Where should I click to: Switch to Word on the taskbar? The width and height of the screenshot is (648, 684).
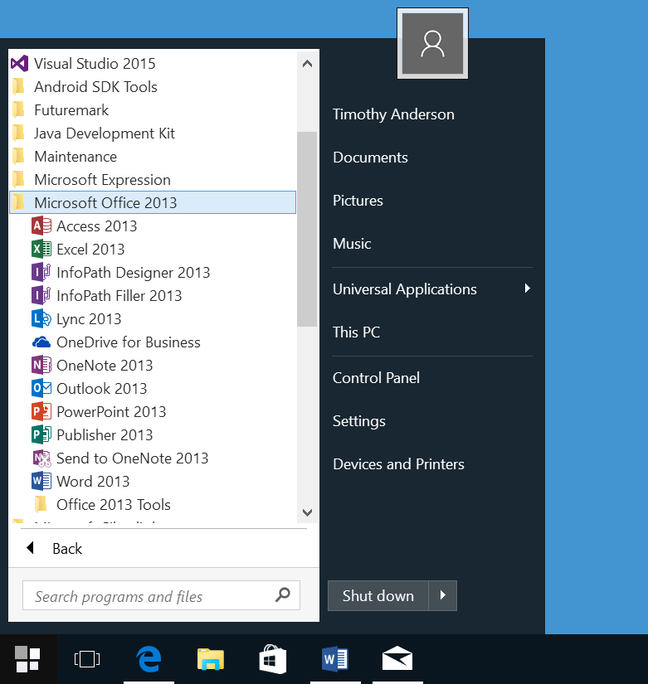(335, 659)
